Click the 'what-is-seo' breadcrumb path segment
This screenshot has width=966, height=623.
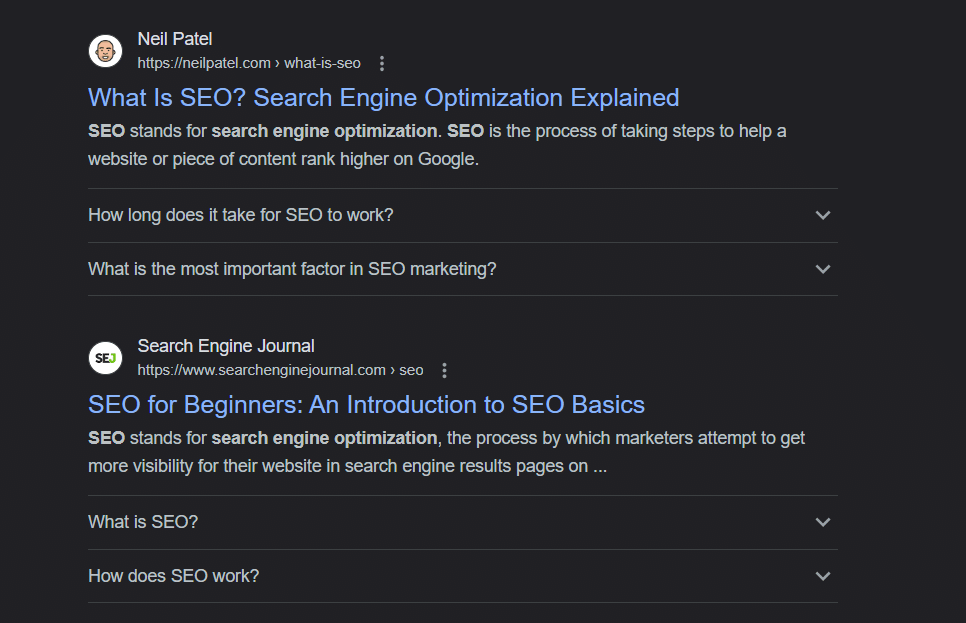pos(323,62)
